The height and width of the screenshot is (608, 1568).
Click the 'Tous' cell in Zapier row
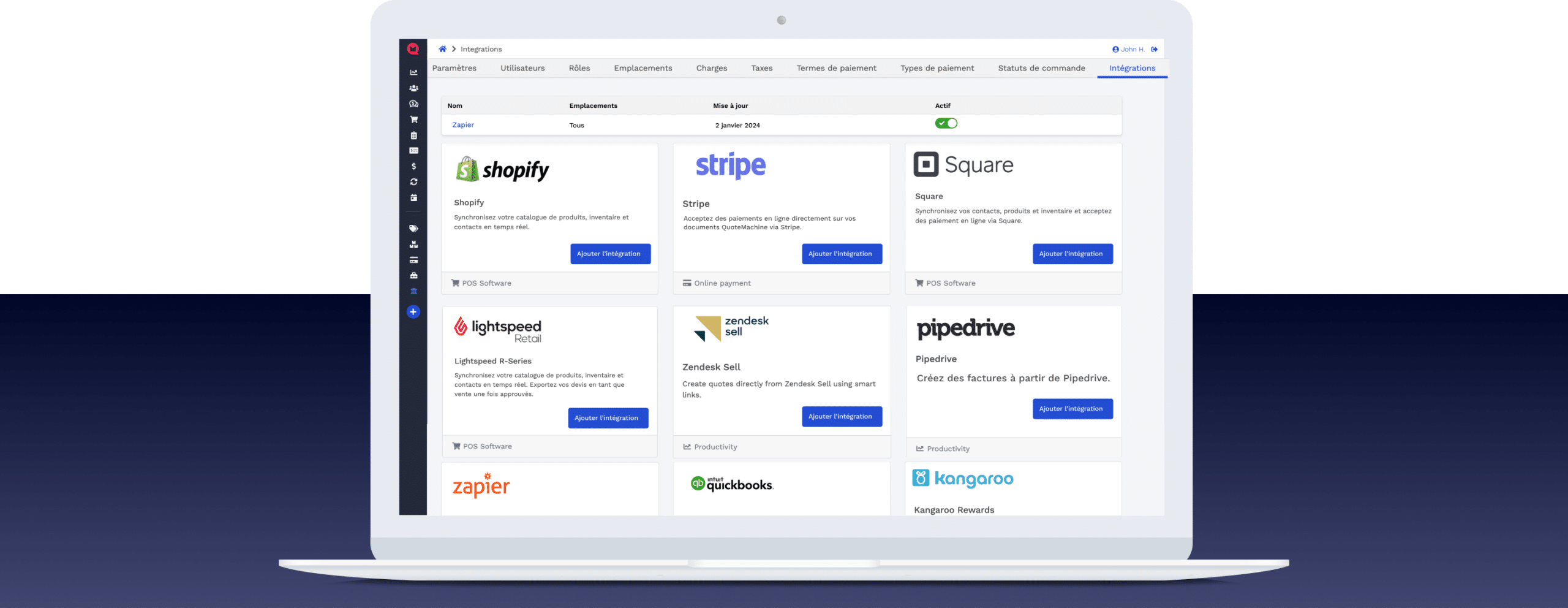point(576,125)
